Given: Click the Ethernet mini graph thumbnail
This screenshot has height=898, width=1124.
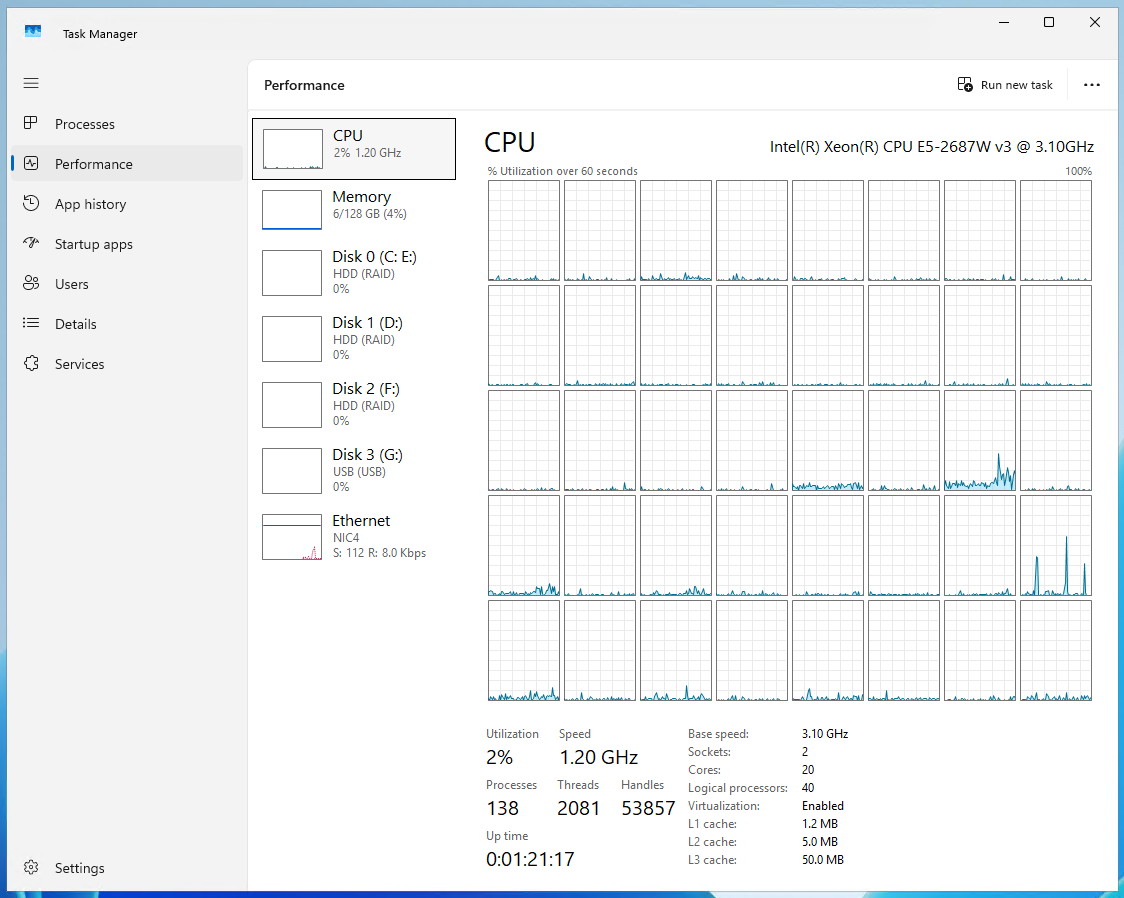Looking at the screenshot, I should 292,537.
